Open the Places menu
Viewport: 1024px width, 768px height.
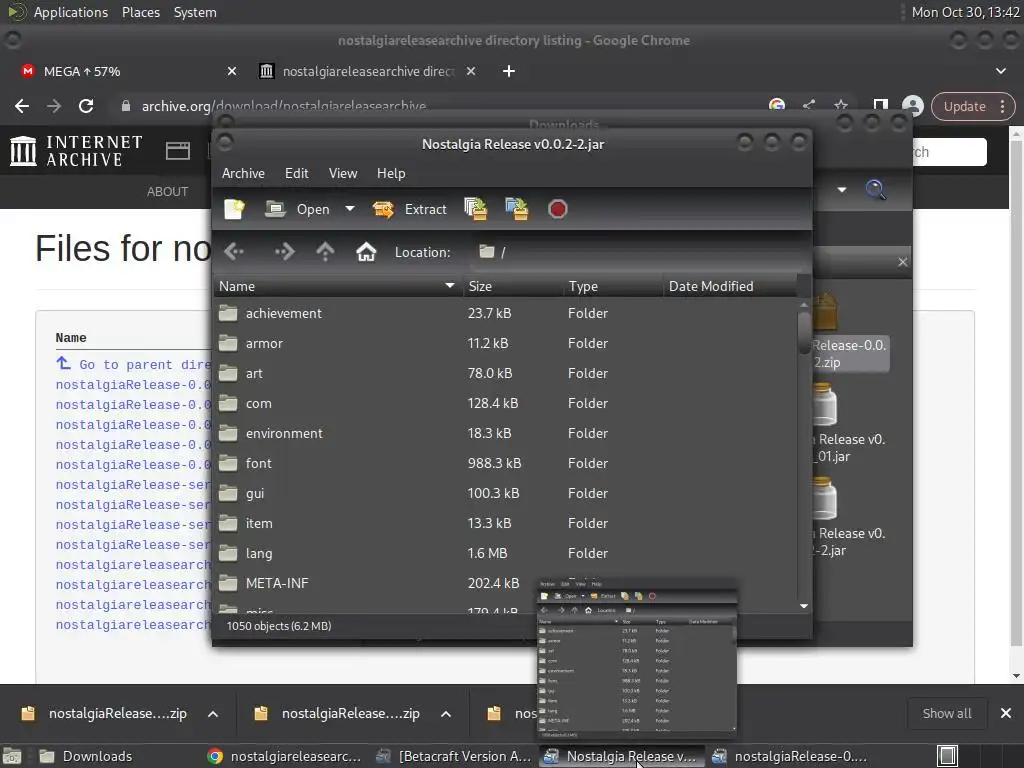(x=140, y=12)
